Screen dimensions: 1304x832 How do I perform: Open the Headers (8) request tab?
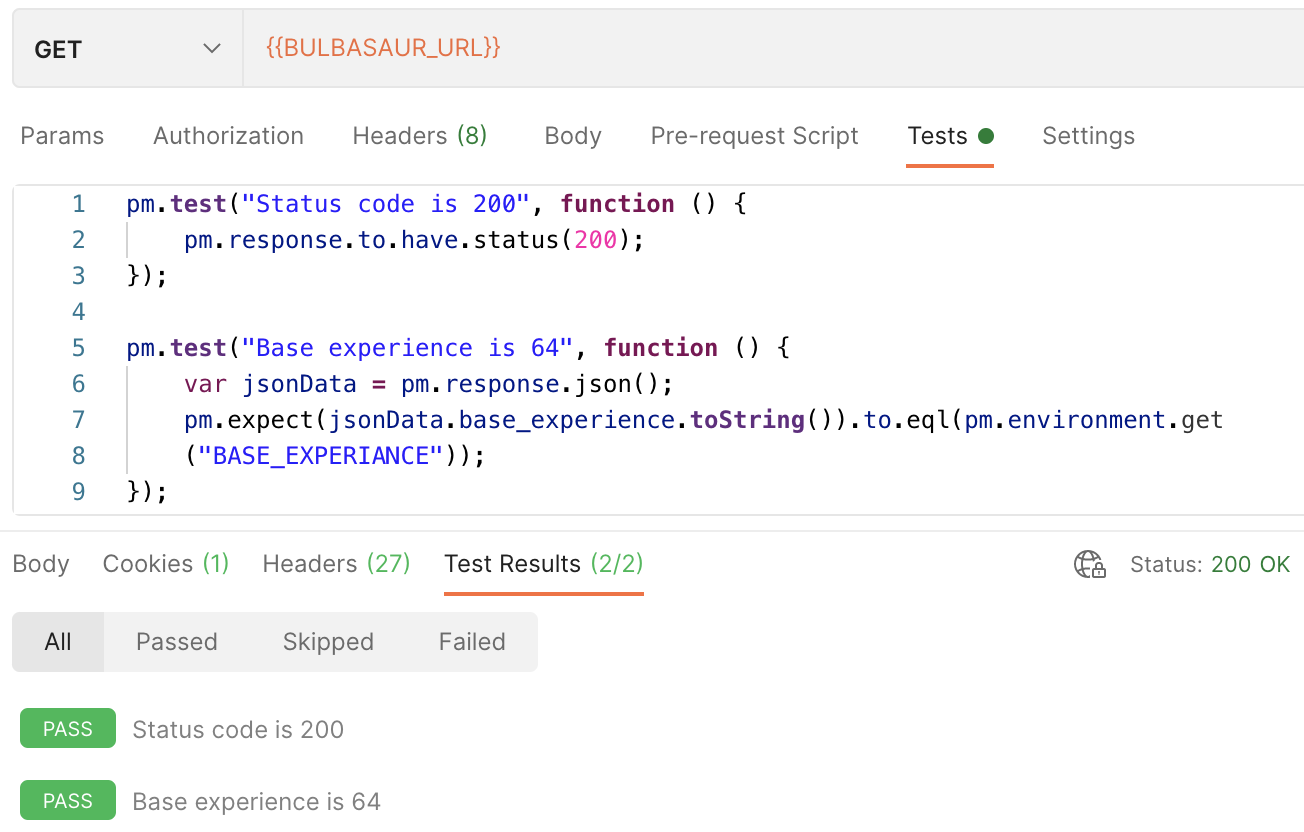[x=419, y=135]
